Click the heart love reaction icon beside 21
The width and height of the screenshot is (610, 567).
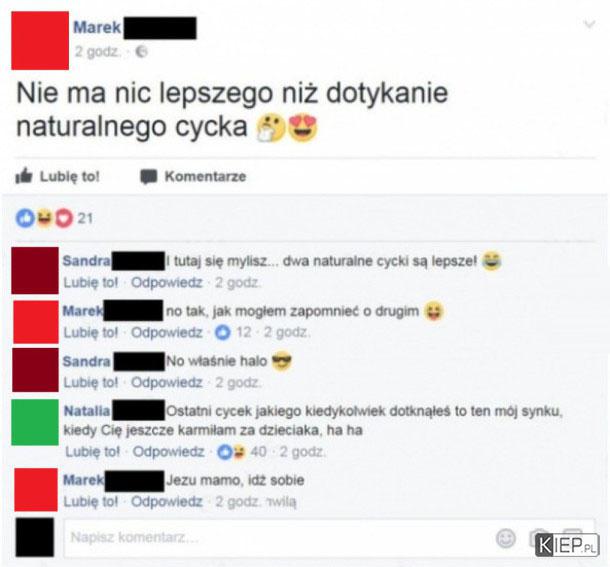click(64, 218)
